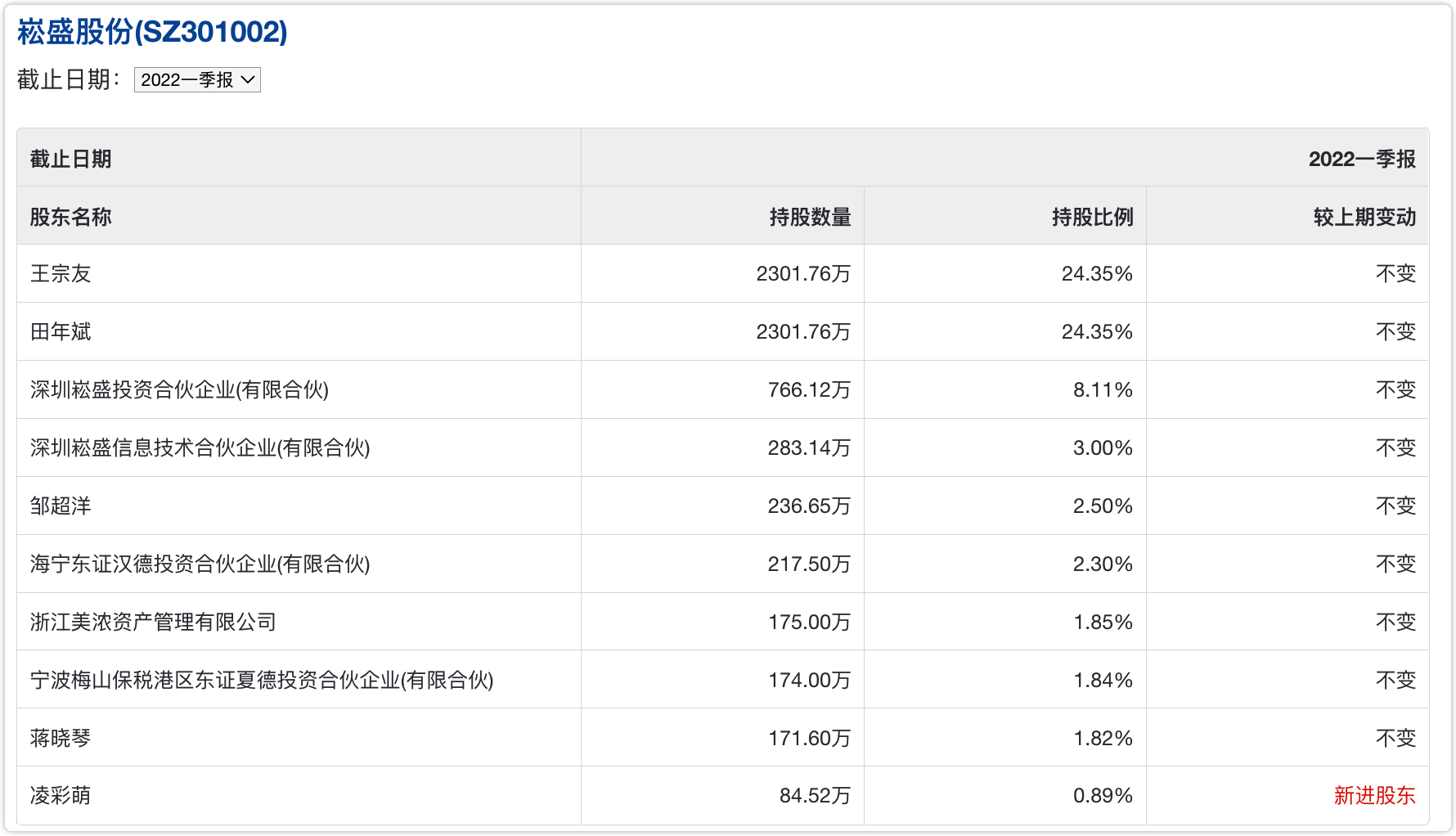Click the red 新进股东 label
This screenshot has width=1456, height=836.
[x=1374, y=796]
